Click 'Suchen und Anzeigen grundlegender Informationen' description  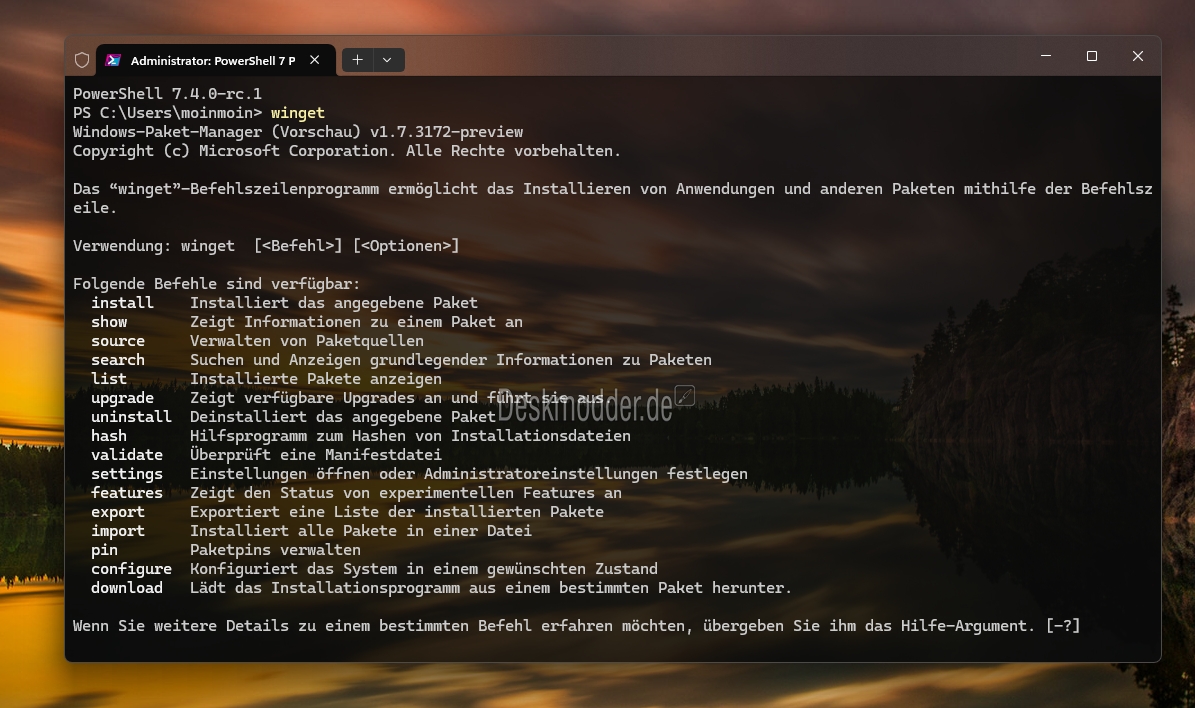pyautogui.click(x=450, y=360)
